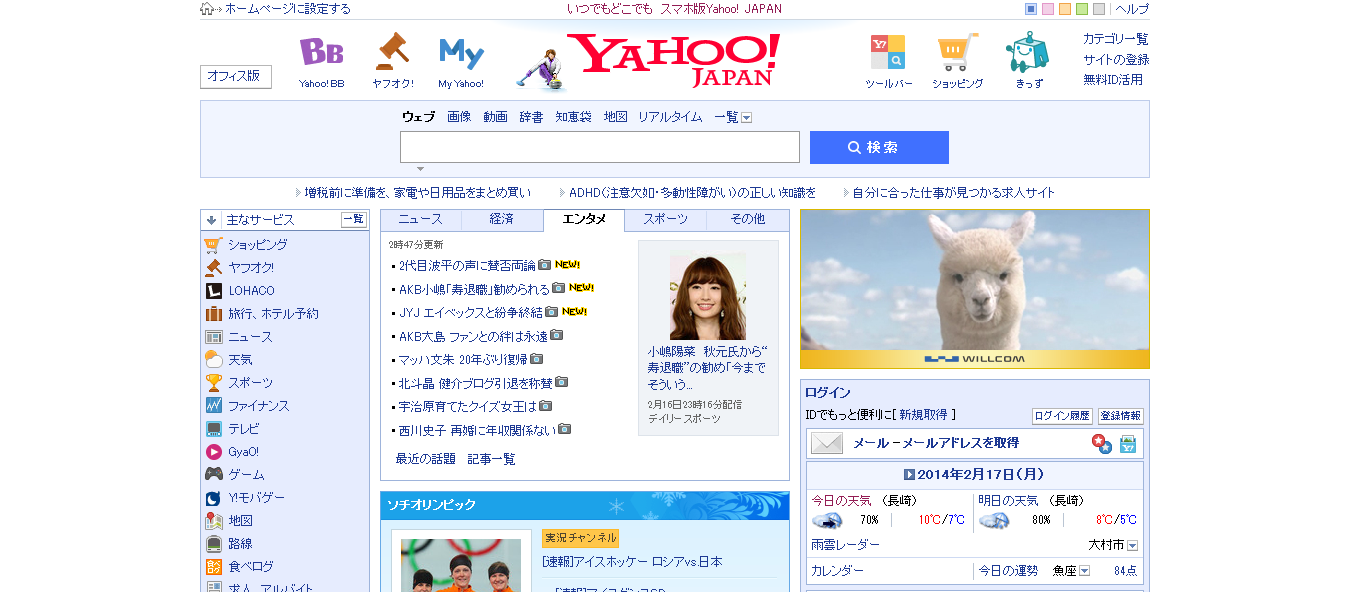The image size is (1349, 592).
Task: Click the 路線 train icon
Action: pyautogui.click(x=213, y=544)
